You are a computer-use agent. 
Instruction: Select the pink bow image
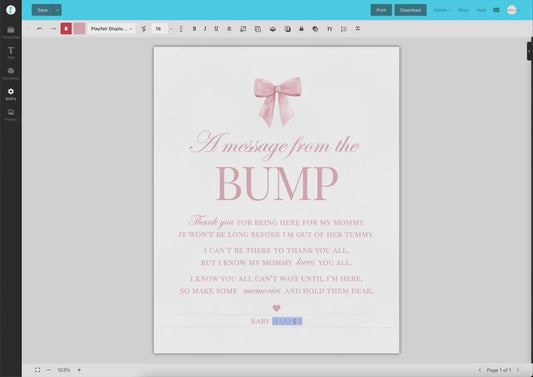pos(277,101)
